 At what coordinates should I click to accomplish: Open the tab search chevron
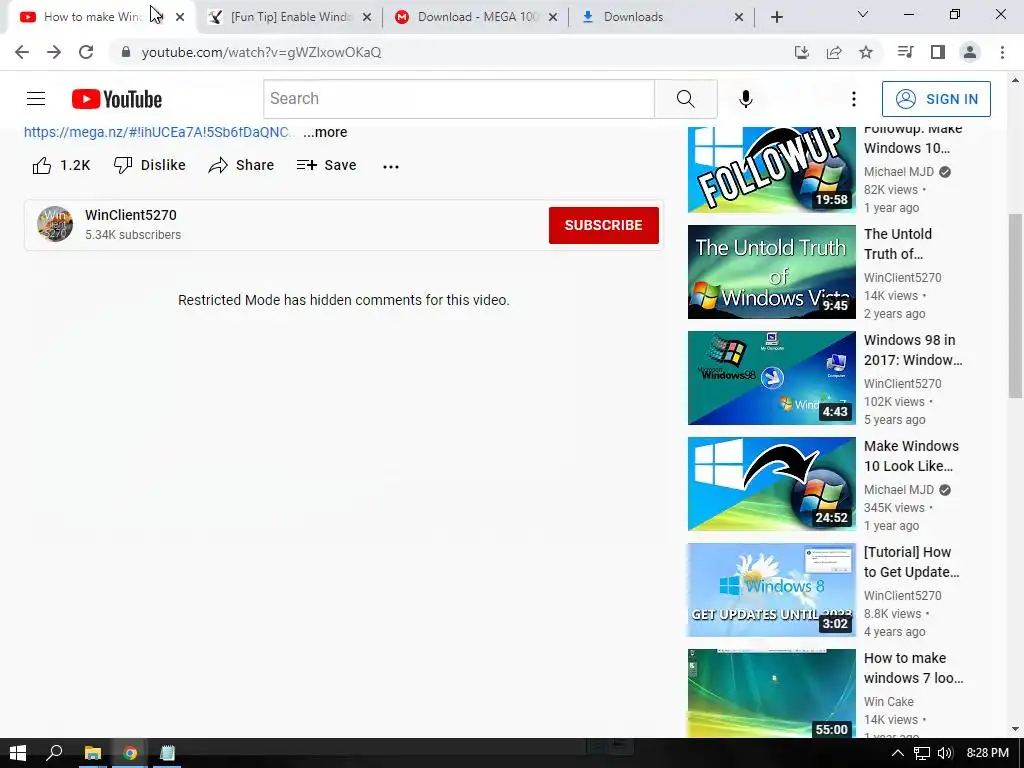pyautogui.click(x=863, y=14)
